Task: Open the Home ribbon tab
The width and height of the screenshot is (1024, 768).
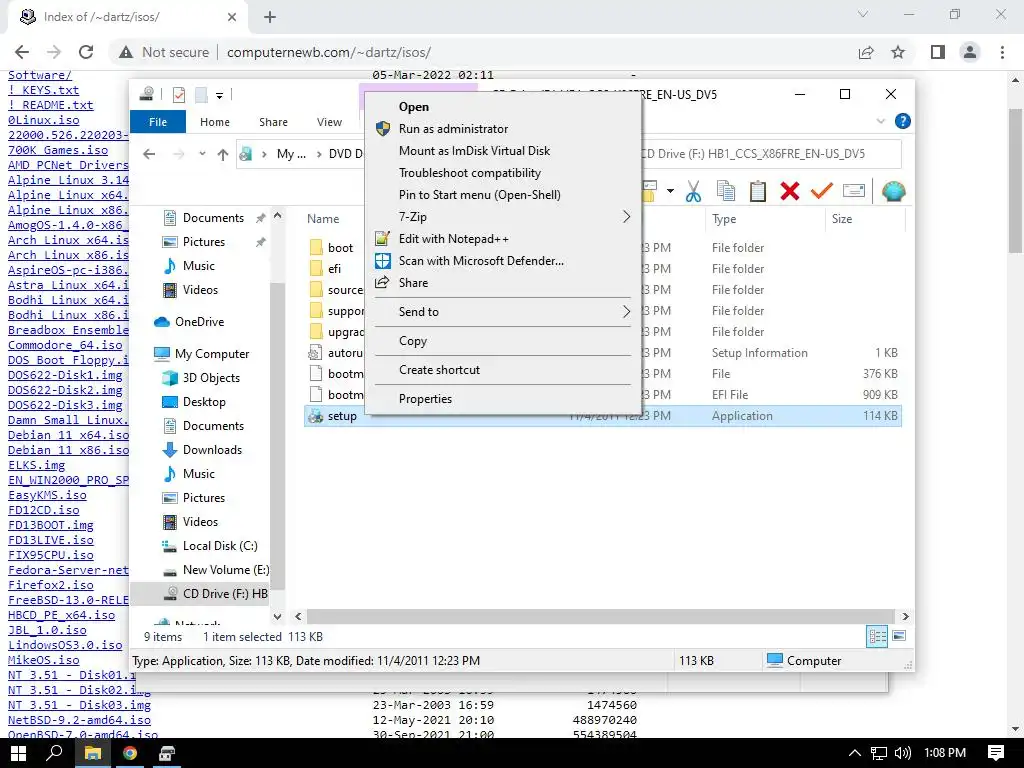Action: (215, 121)
